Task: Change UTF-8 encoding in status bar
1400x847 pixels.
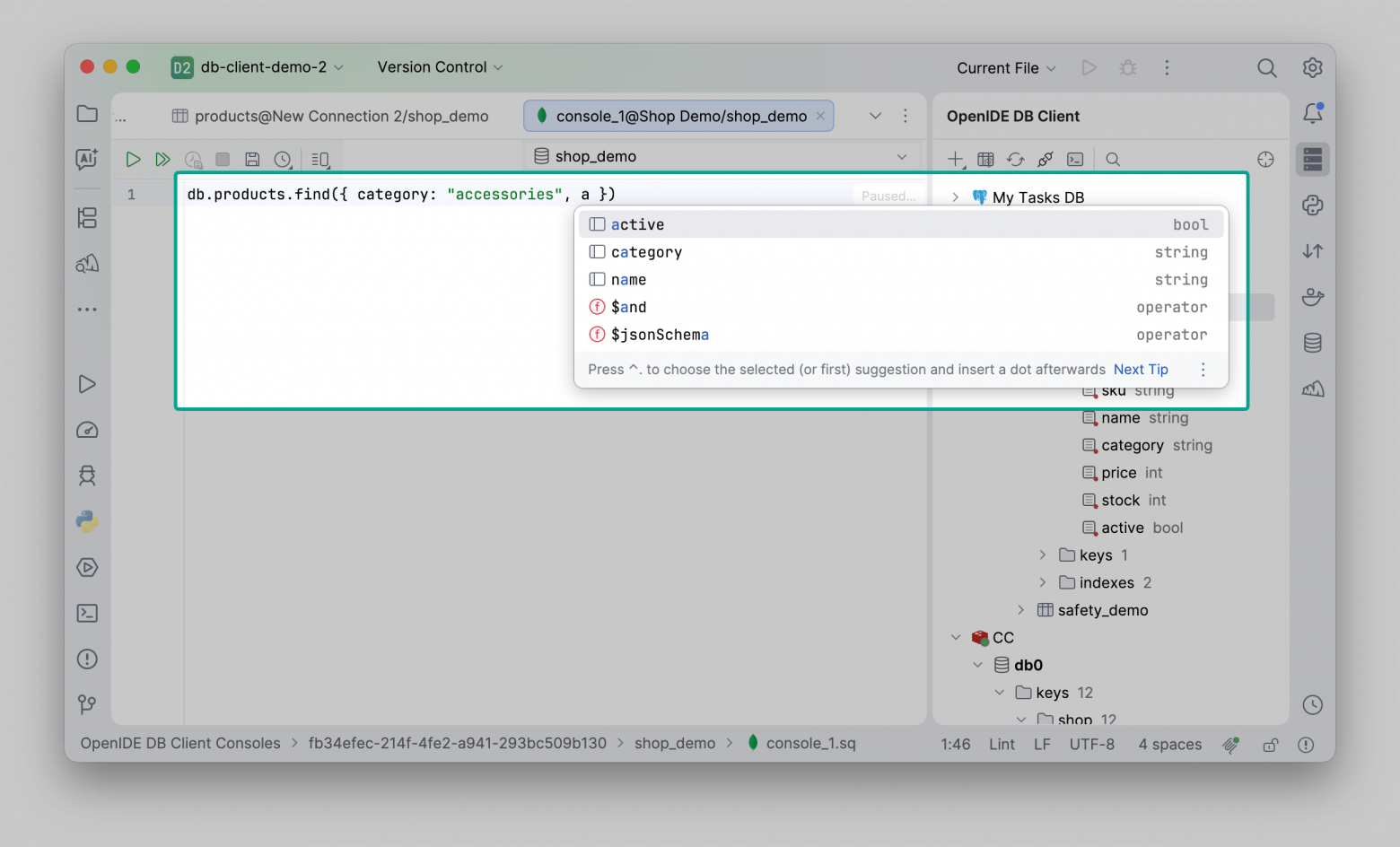Action: tap(1092, 744)
